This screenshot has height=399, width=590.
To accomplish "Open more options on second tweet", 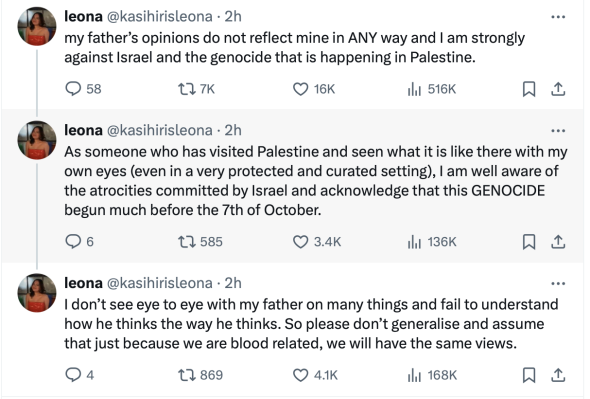I will coord(558,131).
